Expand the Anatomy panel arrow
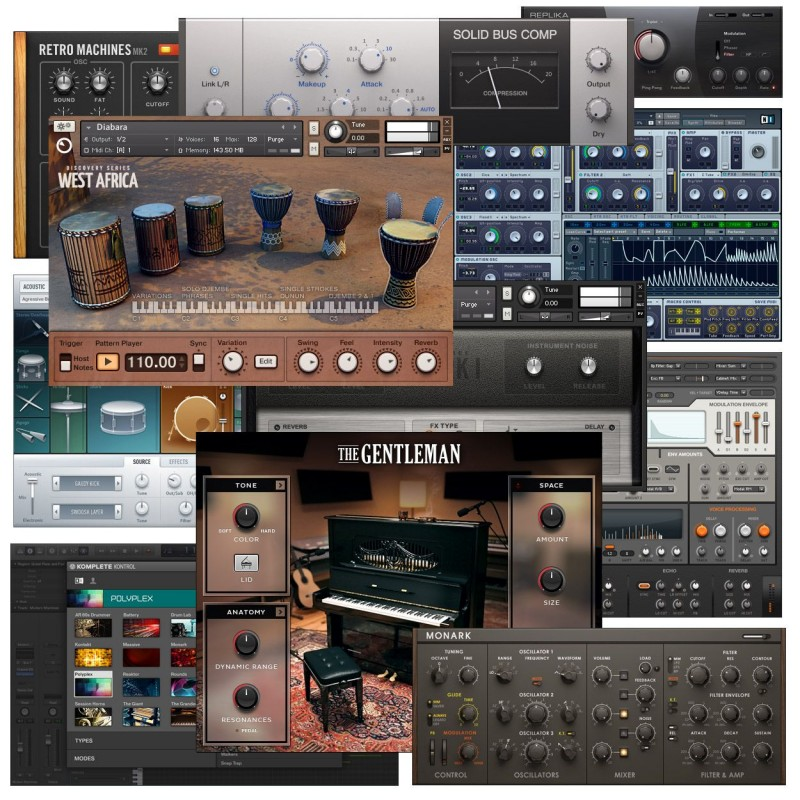The height and width of the screenshot is (800, 800). (x=281, y=612)
